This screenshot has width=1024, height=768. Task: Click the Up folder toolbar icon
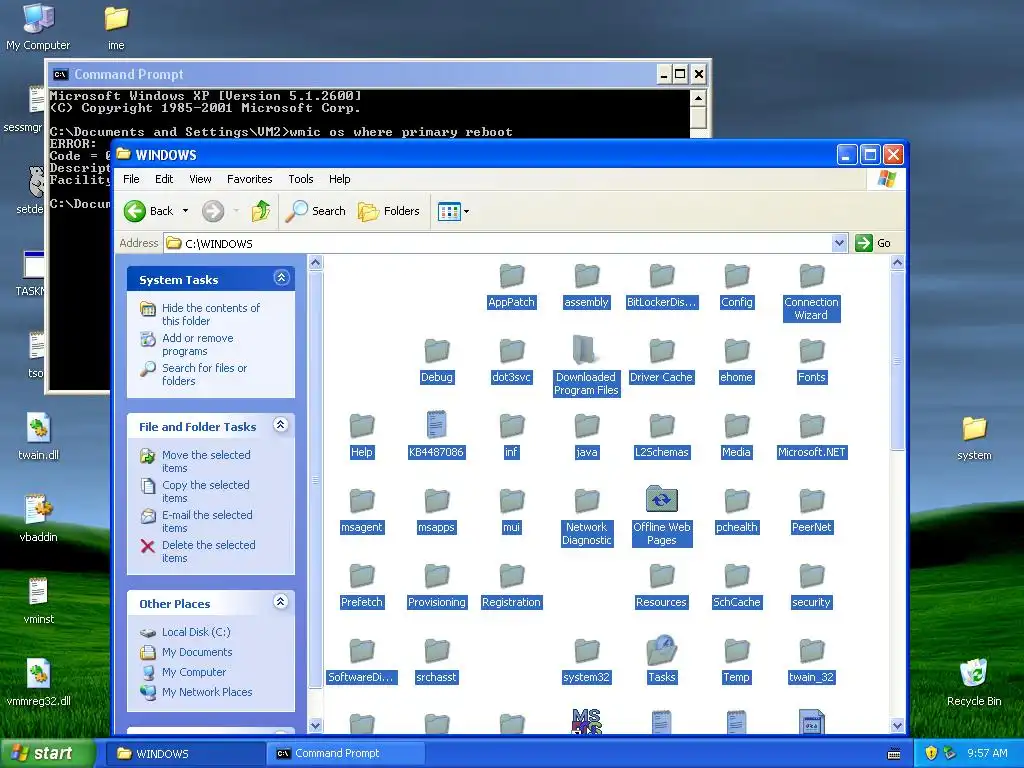261,211
